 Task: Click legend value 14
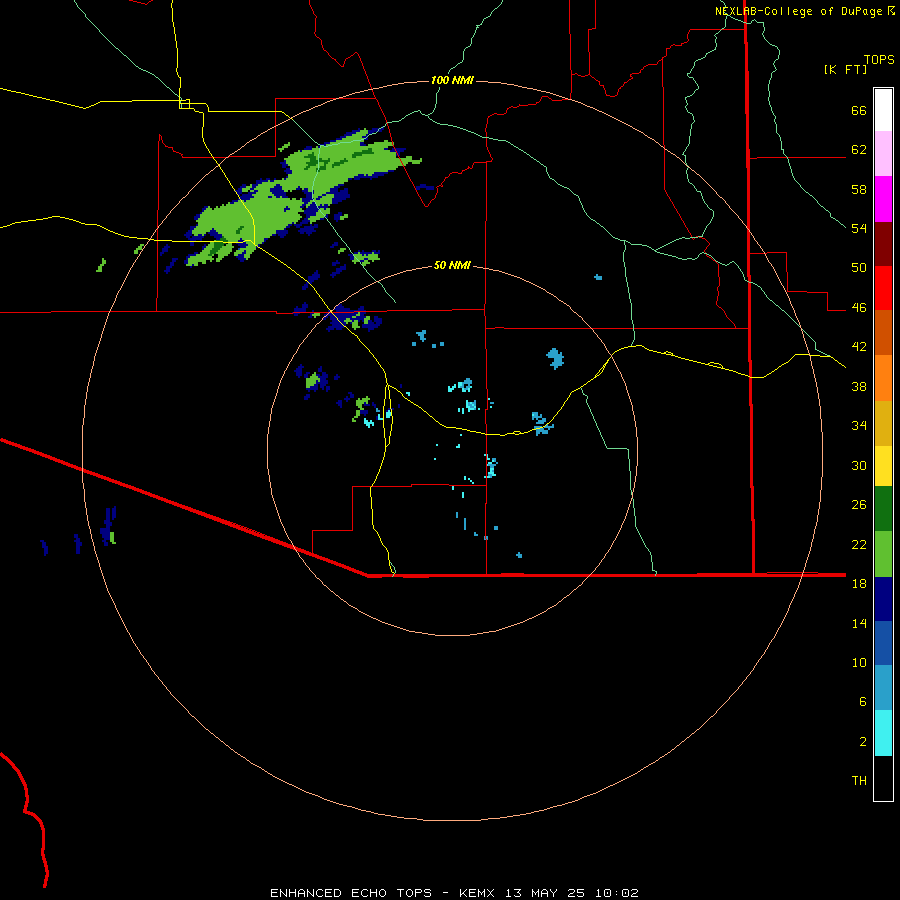pyautogui.click(x=859, y=623)
